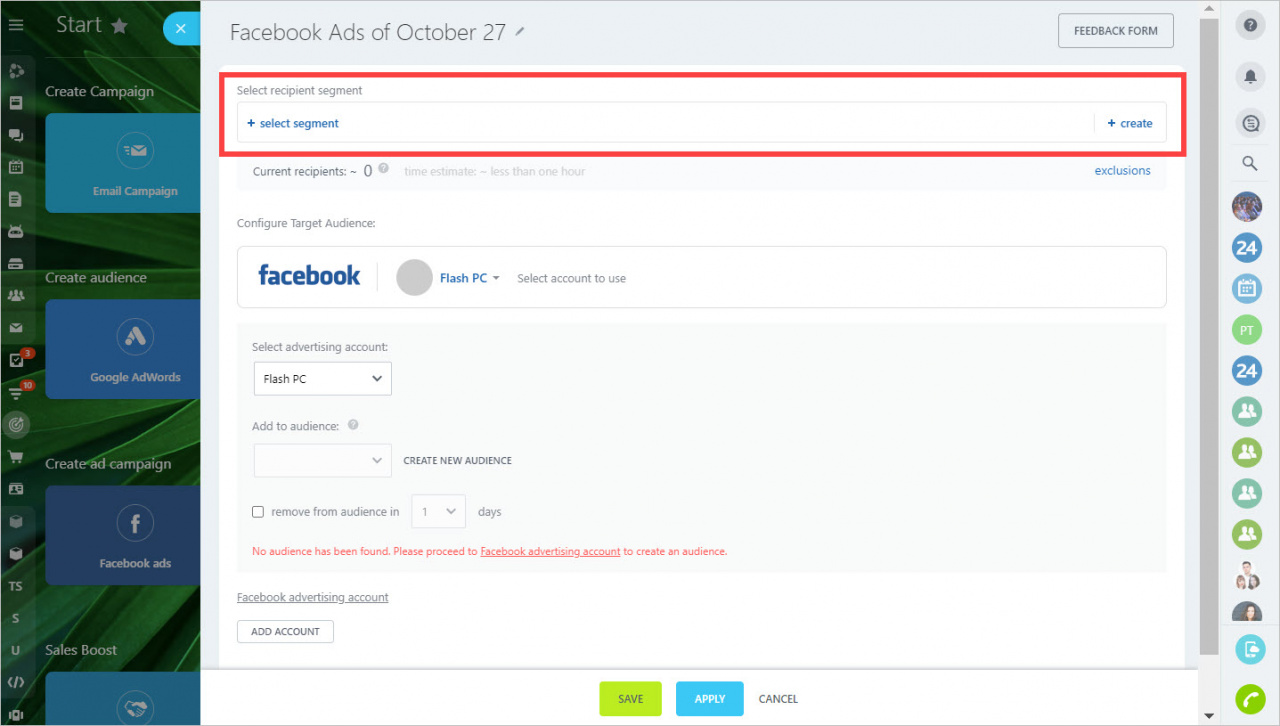Open notifications bell icon
Screen dimensions: 1280x726
[1248, 75]
